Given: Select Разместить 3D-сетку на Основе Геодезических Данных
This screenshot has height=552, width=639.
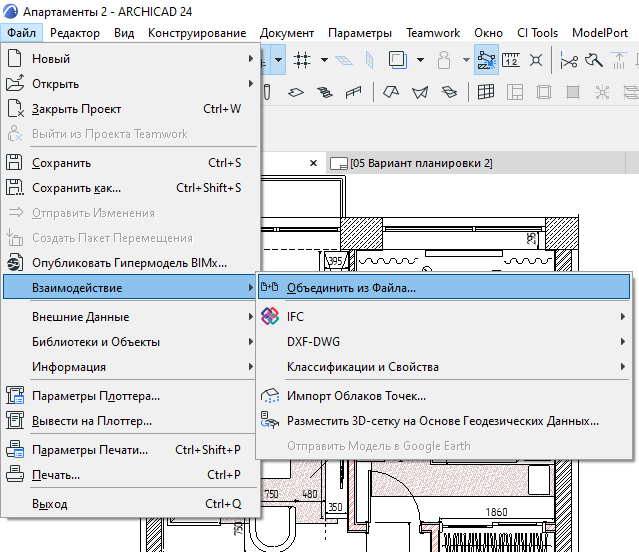Looking at the screenshot, I should click(x=444, y=420).
